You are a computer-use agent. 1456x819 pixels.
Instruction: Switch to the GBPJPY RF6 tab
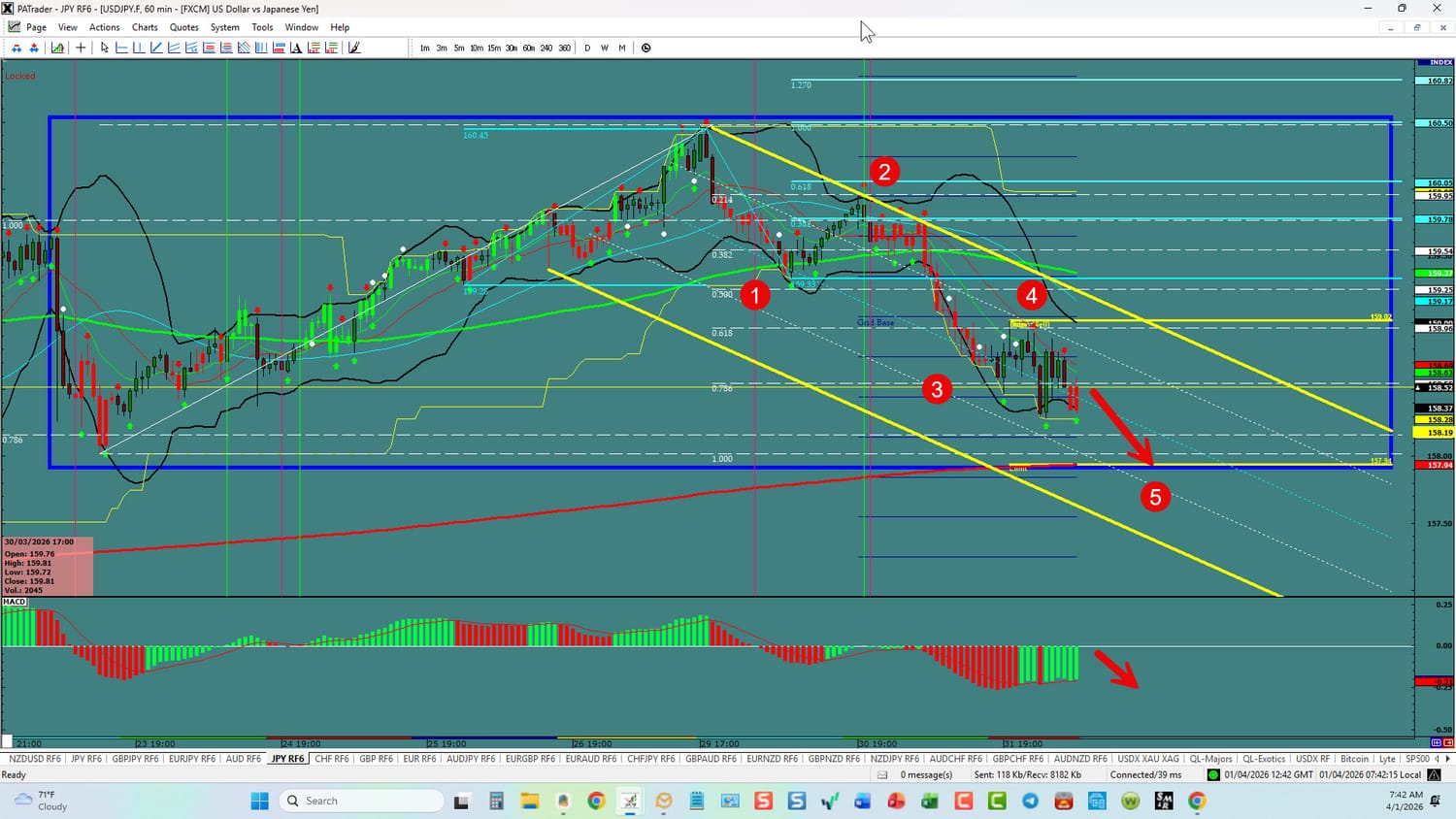(135, 759)
